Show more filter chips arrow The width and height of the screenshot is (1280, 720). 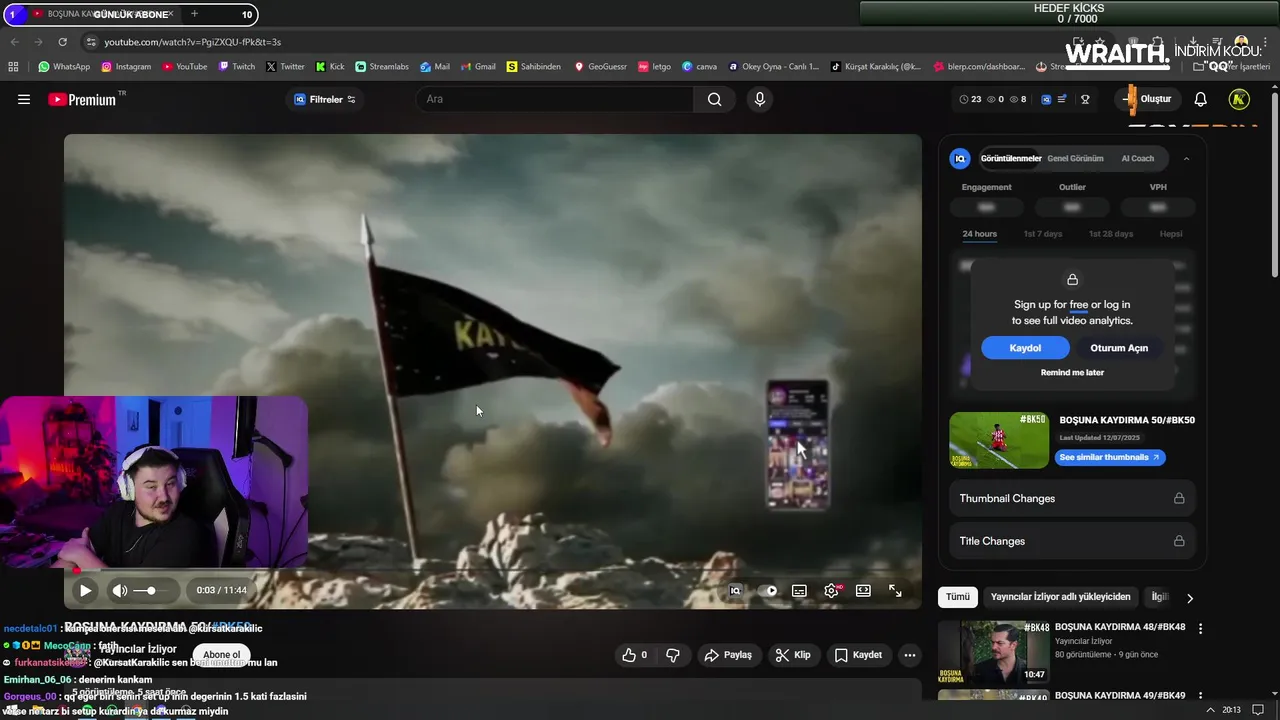pos(1189,598)
